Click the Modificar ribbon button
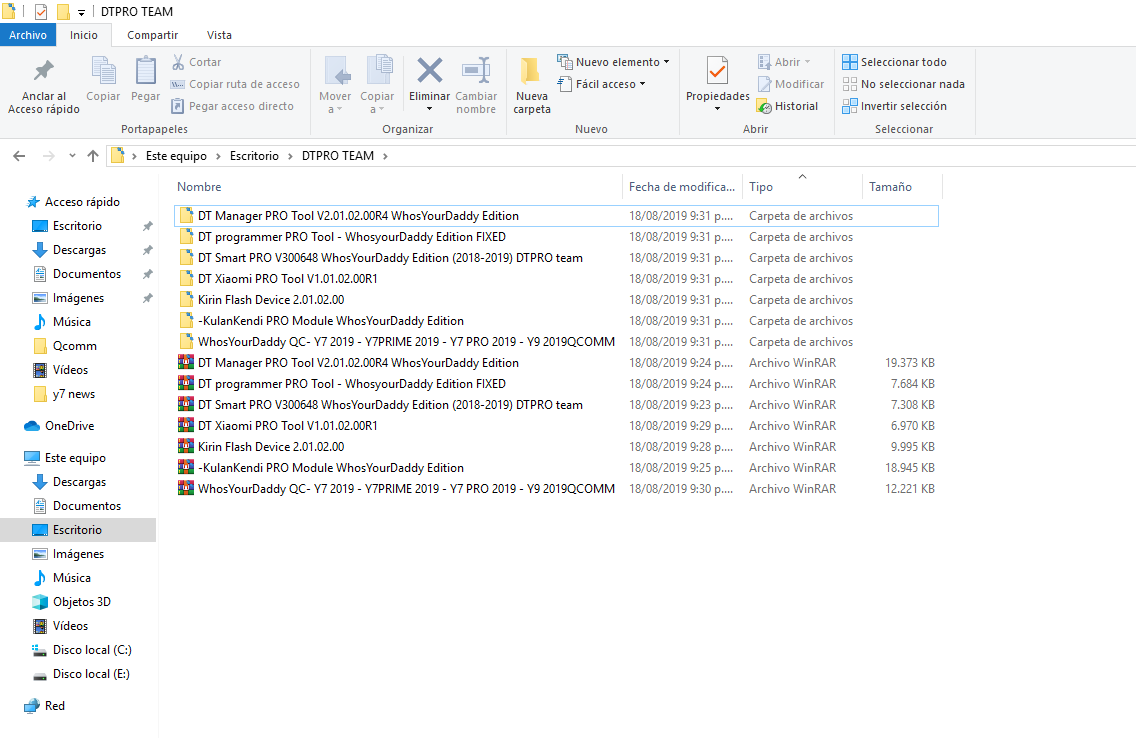This screenshot has height=738, width=1136. [x=790, y=84]
